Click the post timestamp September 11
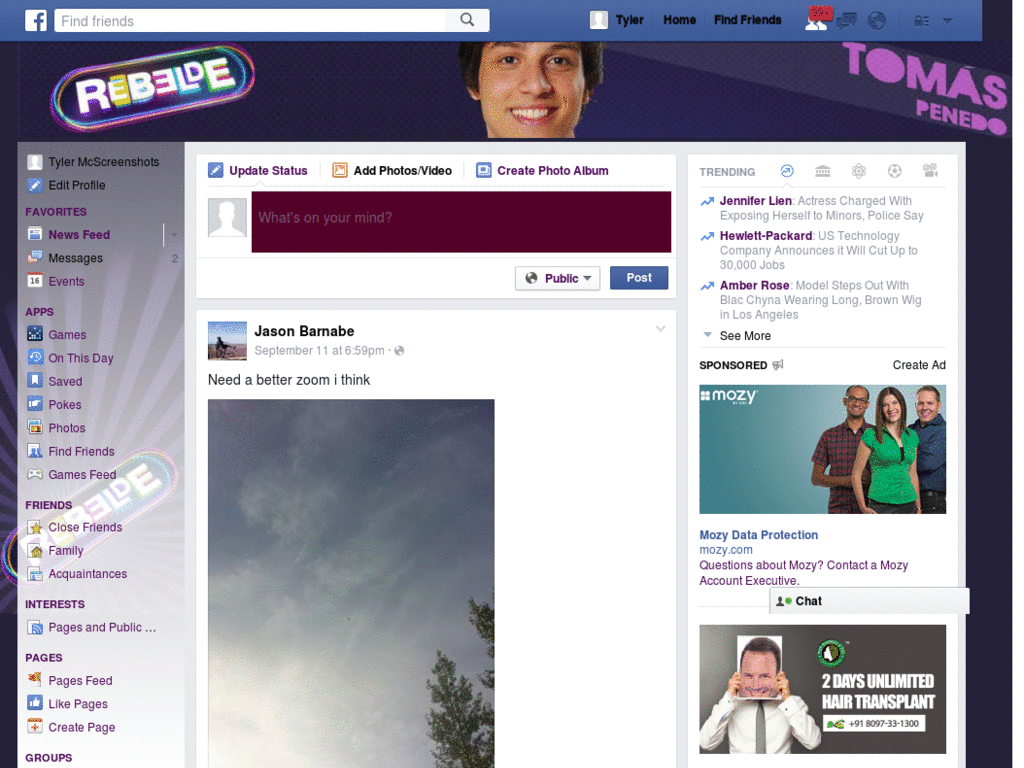The height and width of the screenshot is (768, 1024). 319,350
